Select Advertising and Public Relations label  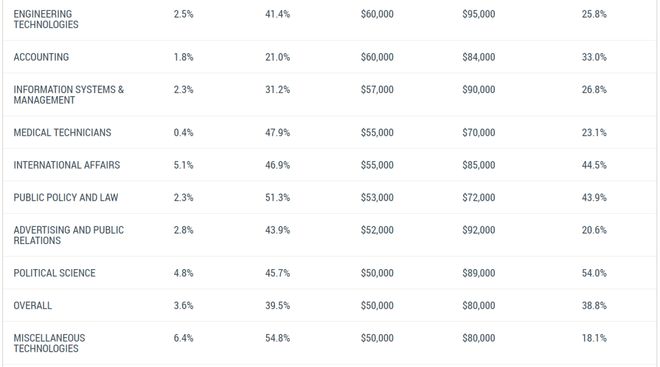tap(69, 235)
